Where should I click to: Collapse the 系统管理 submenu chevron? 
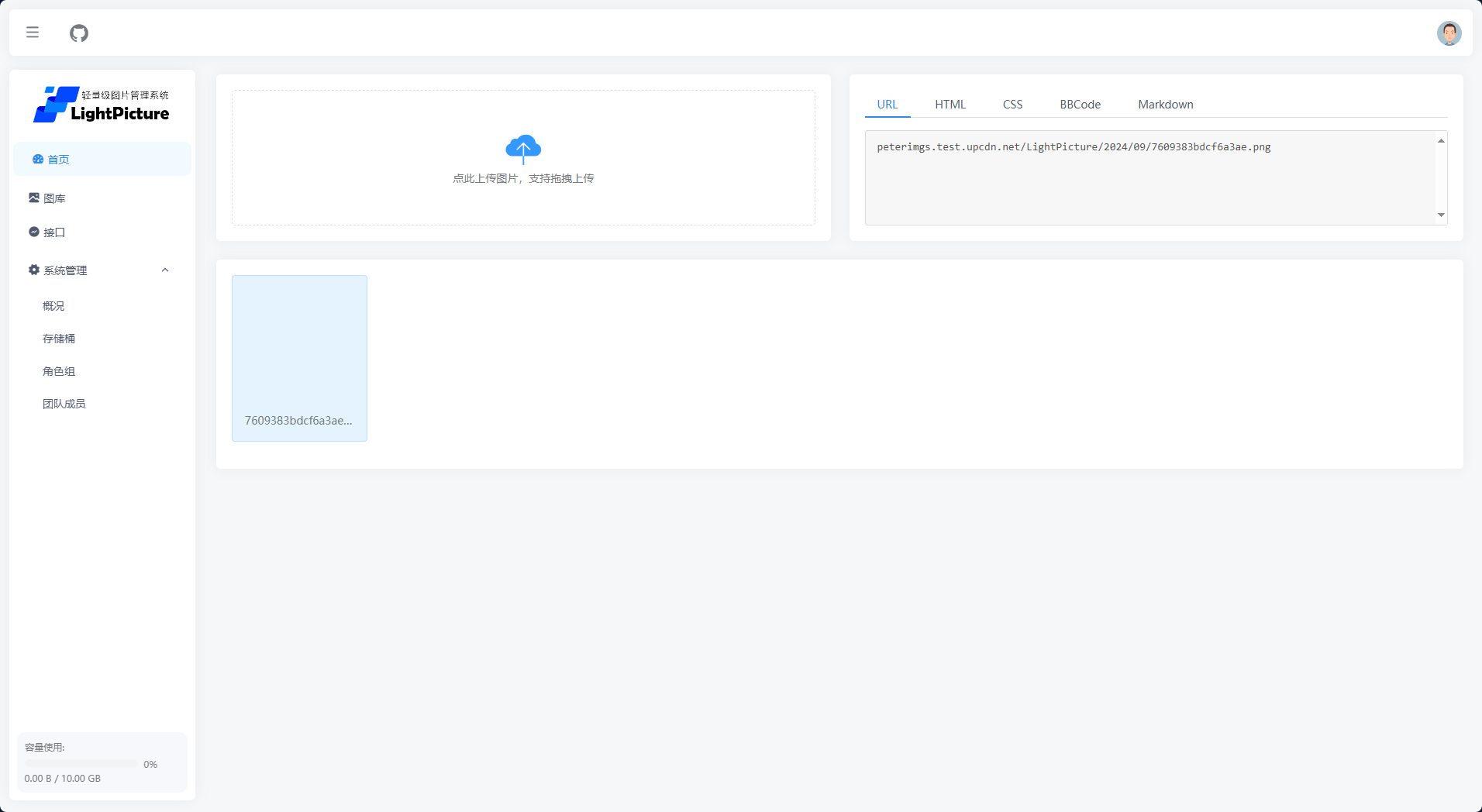pos(165,270)
